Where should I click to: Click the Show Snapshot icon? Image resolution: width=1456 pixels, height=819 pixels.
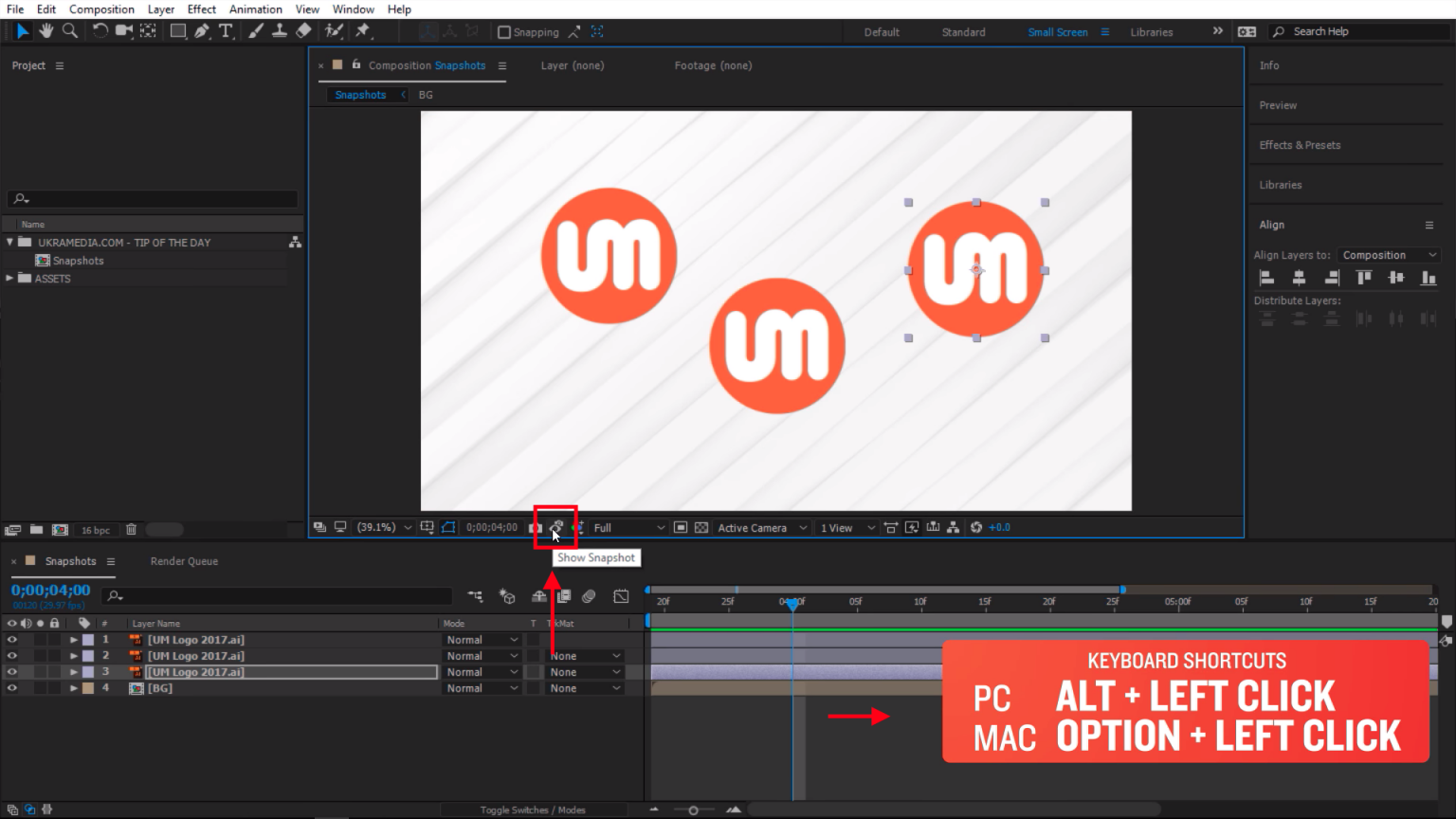point(556,527)
